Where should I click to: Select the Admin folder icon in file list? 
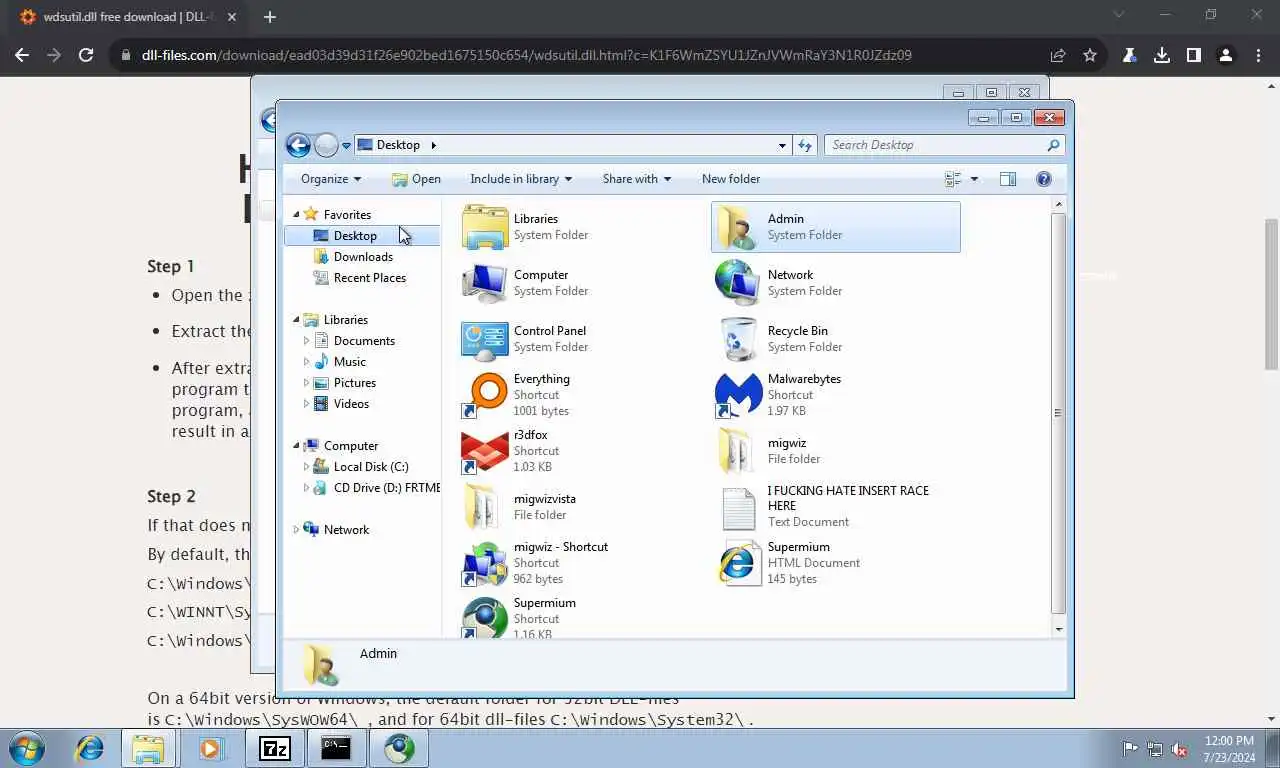(739, 227)
